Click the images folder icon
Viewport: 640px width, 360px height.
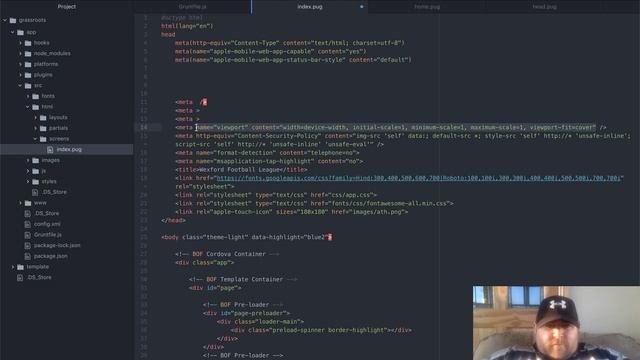pos(36,160)
